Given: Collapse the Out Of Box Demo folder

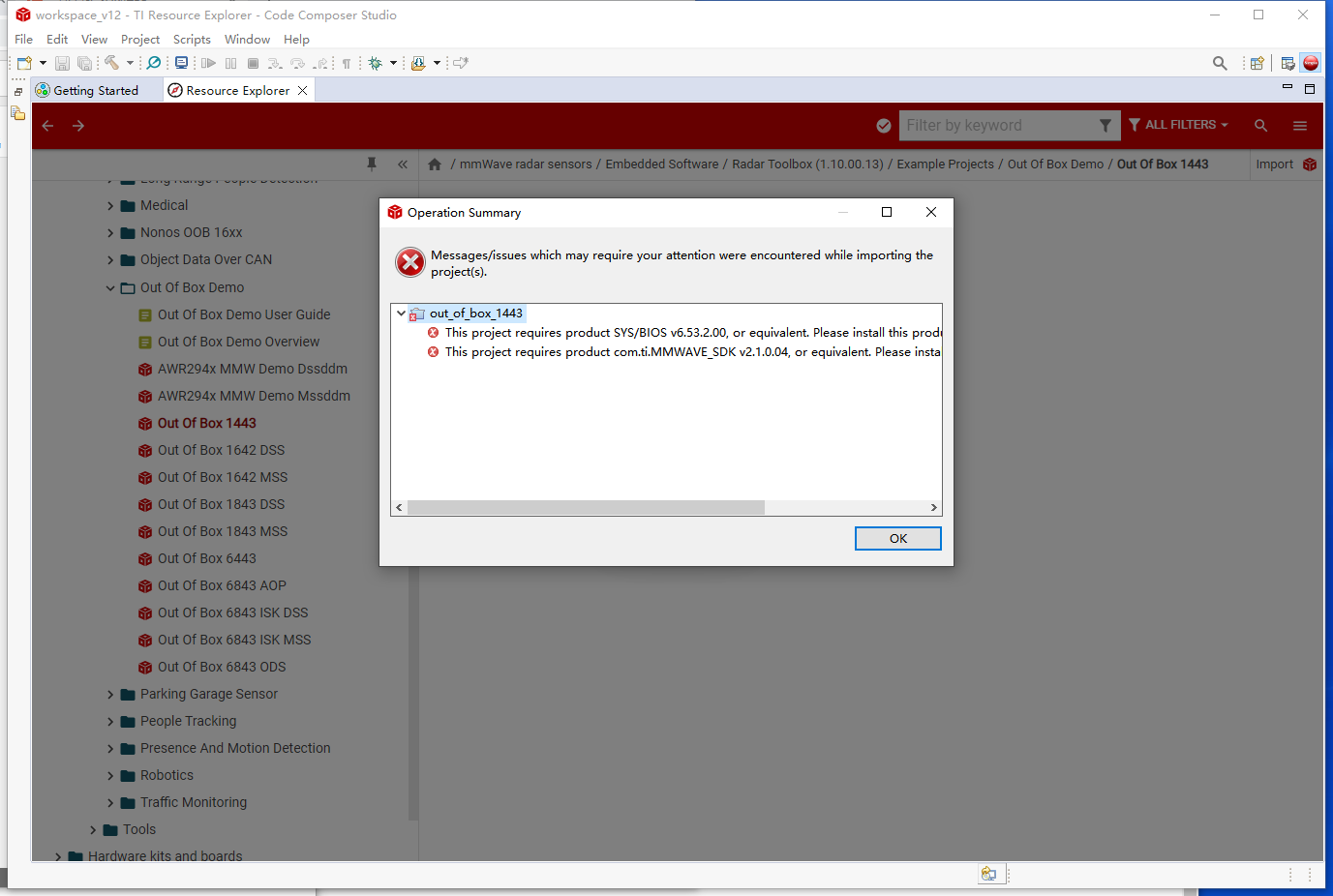Looking at the screenshot, I should tap(110, 288).
